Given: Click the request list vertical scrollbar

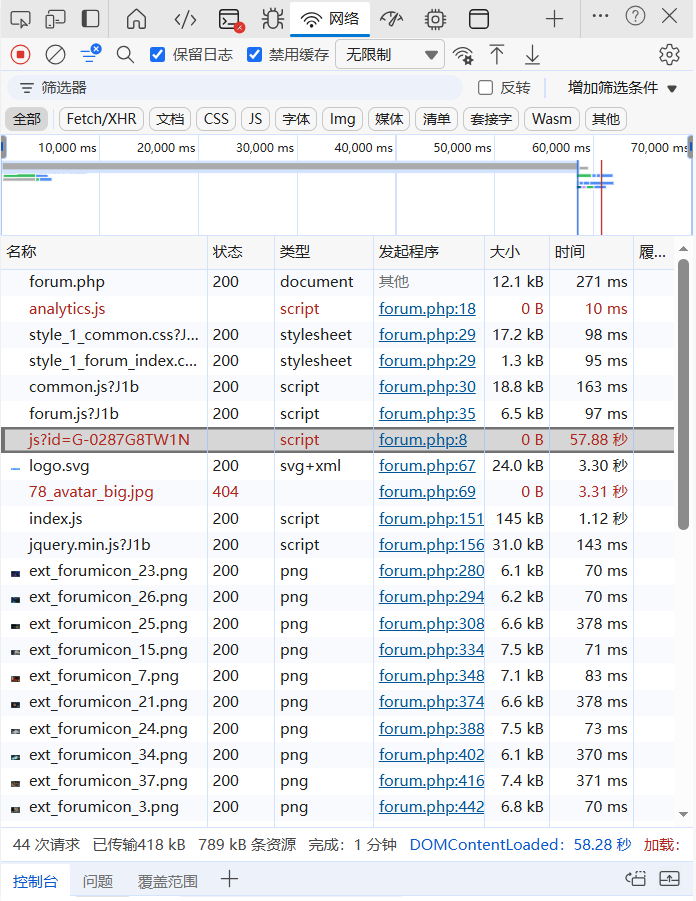Looking at the screenshot, I should click(683, 400).
